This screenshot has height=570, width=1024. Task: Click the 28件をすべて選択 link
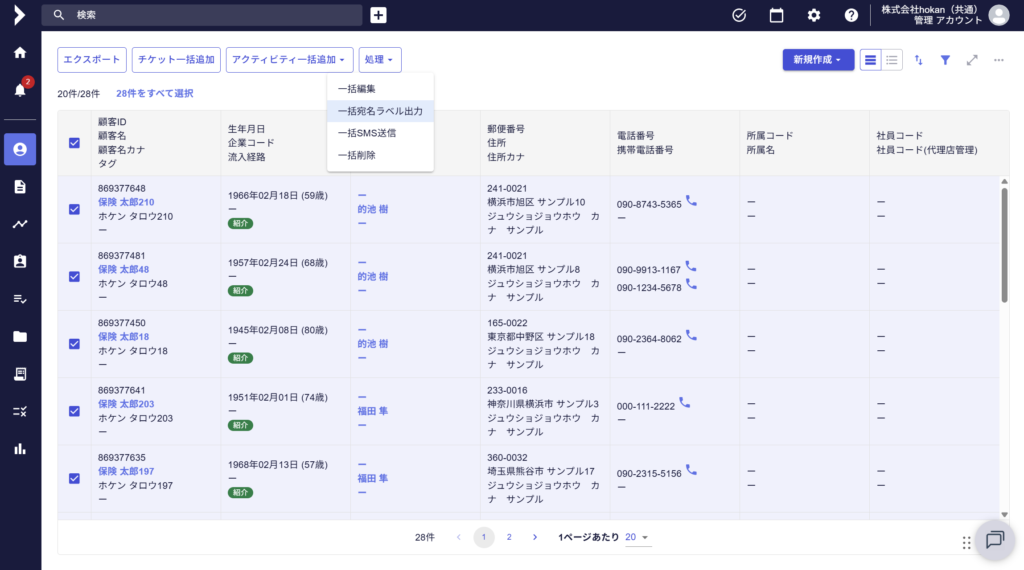pos(155,93)
